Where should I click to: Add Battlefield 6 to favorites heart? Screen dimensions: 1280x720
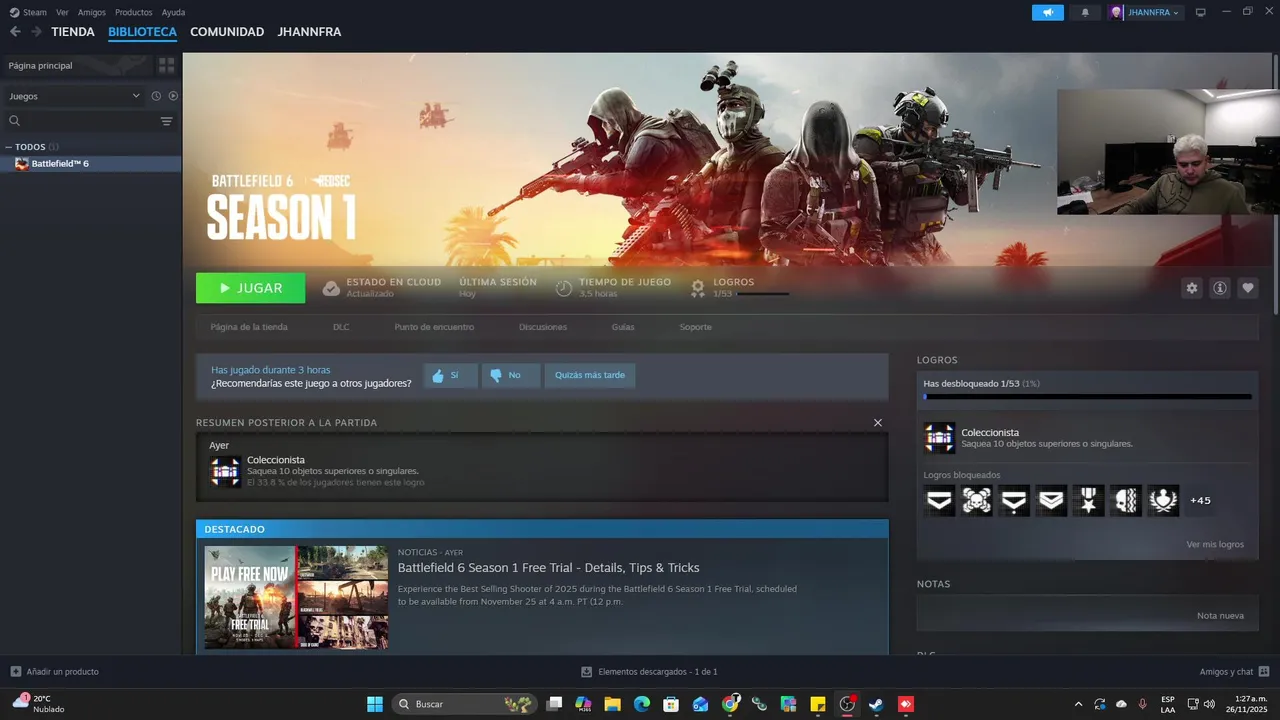click(x=1248, y=288)
